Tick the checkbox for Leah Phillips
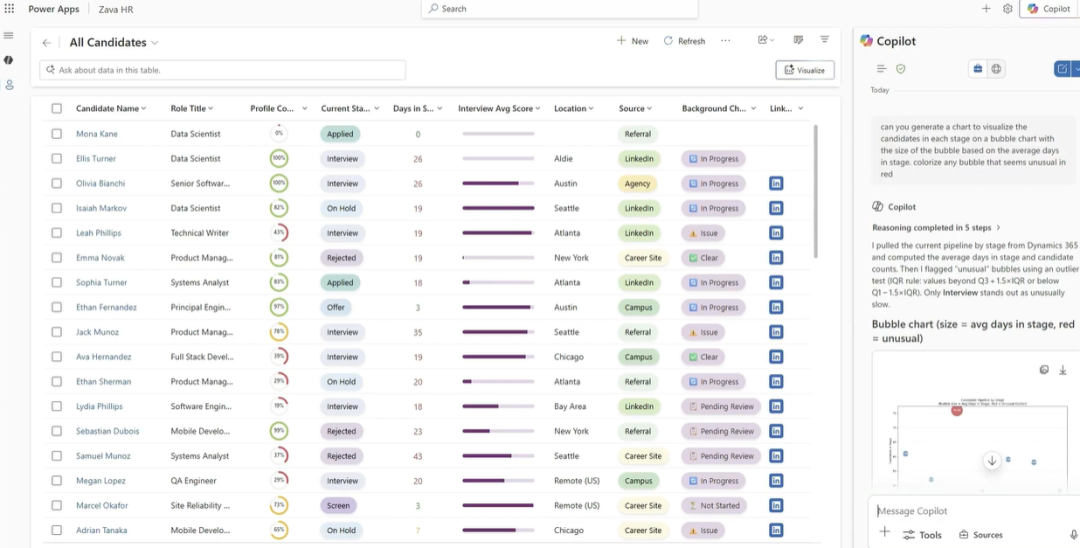The image size is (1080, 548). pos(56,233)
